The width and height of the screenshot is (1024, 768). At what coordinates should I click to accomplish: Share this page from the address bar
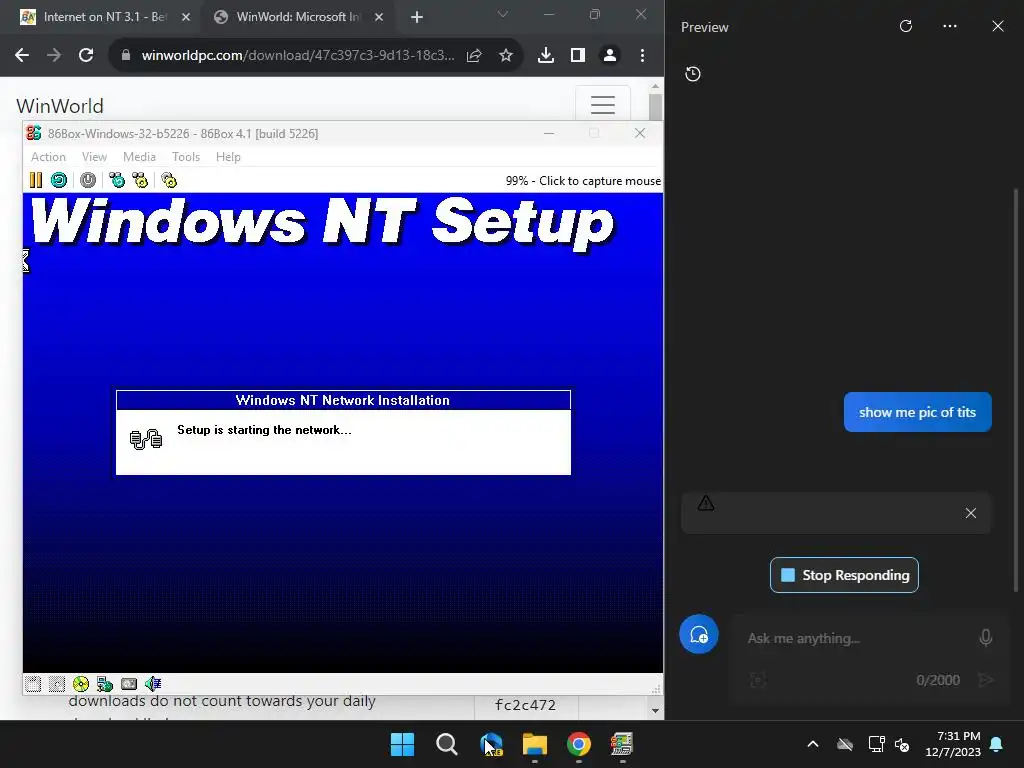click(474, 56)
